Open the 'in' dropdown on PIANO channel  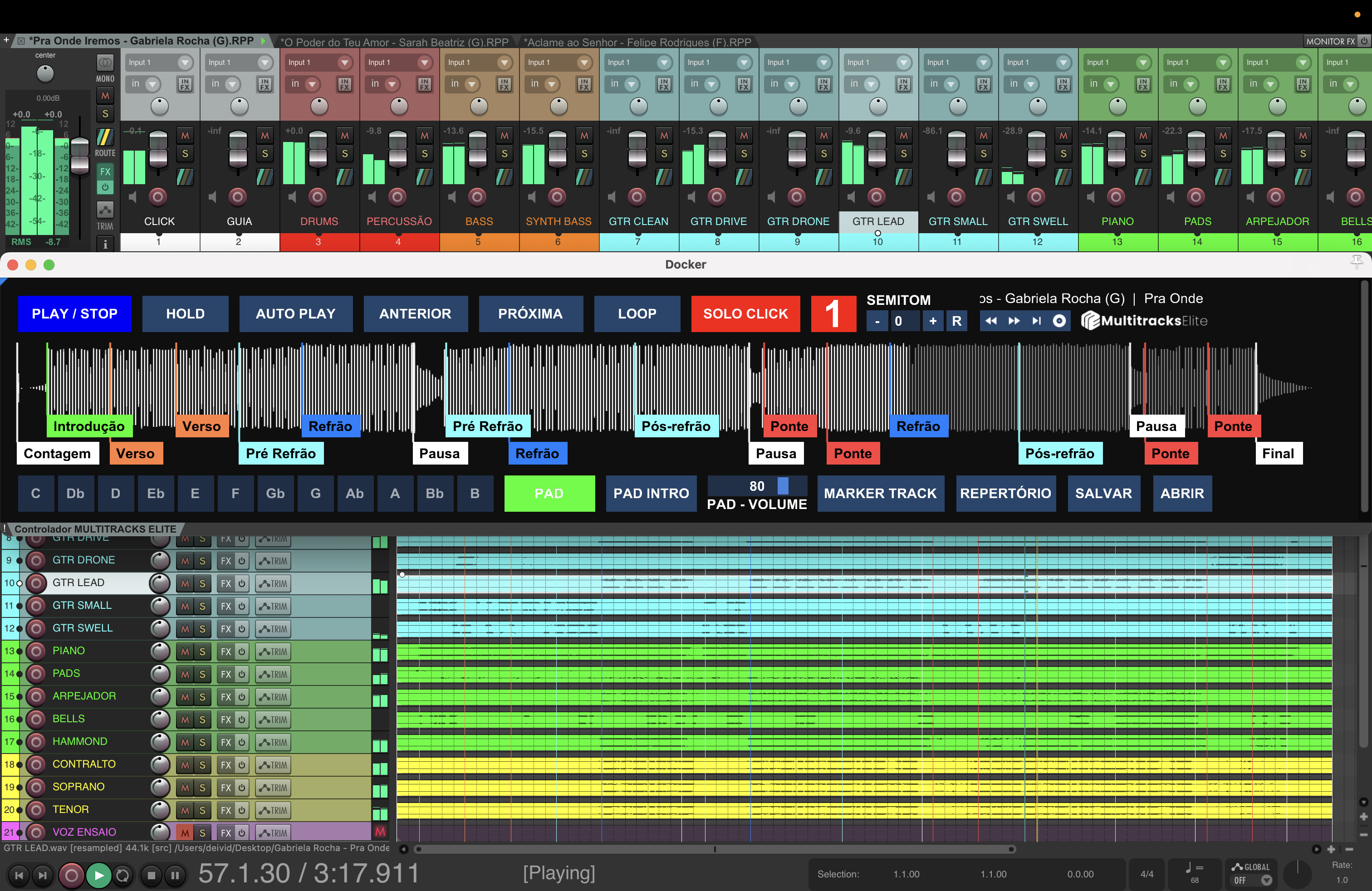click(1110, 84)
